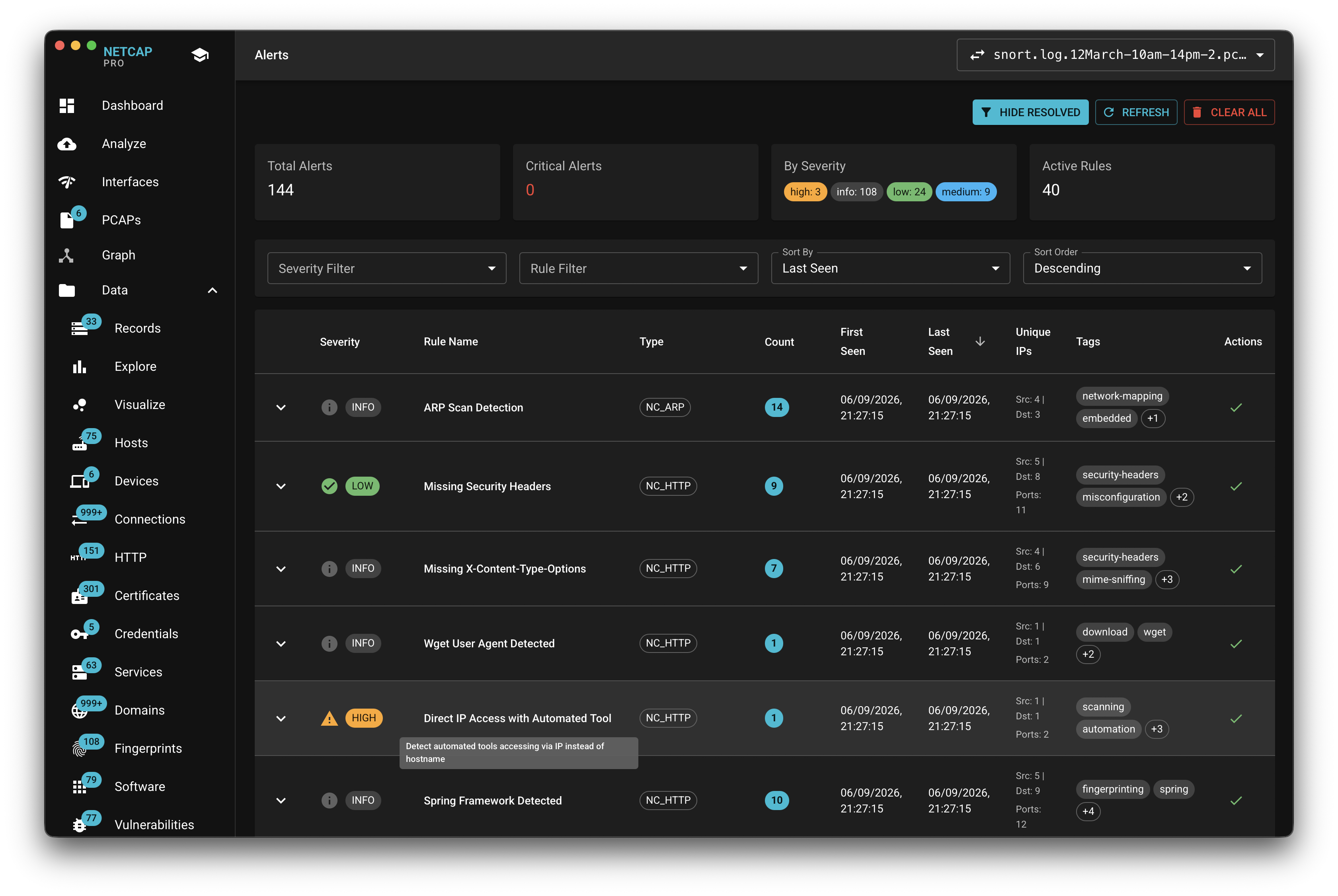This screenshot has height=896, width=1338.
Task: Click the Records storage icon
Action: [x=79, y=329]
